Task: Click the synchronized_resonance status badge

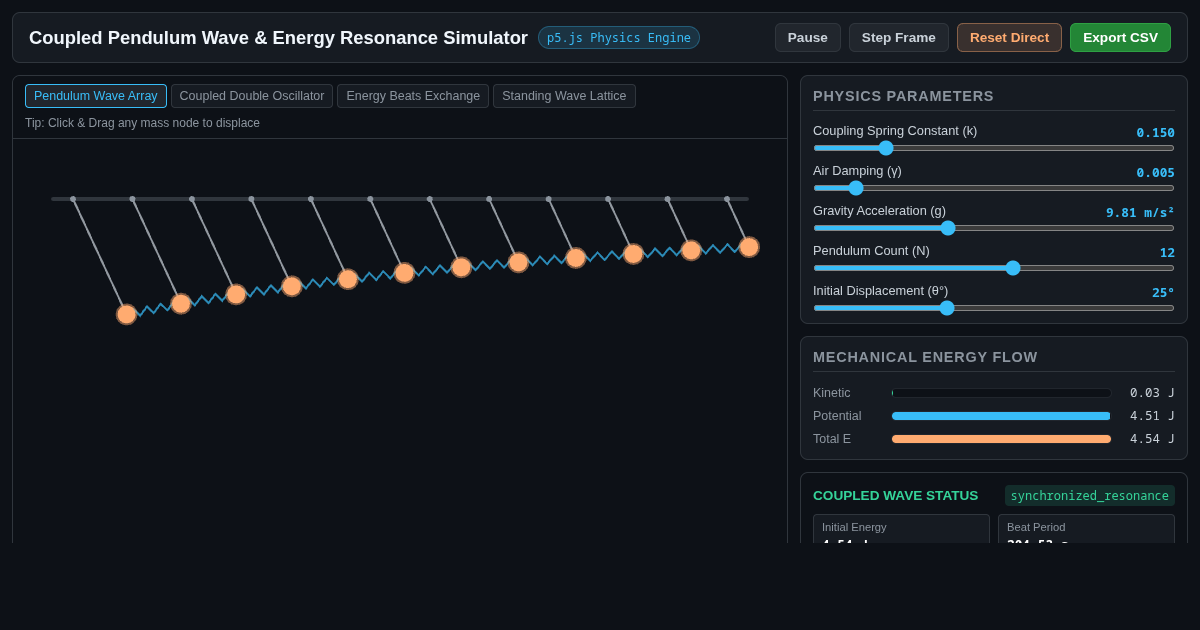Action: [x=1090, y=496]
